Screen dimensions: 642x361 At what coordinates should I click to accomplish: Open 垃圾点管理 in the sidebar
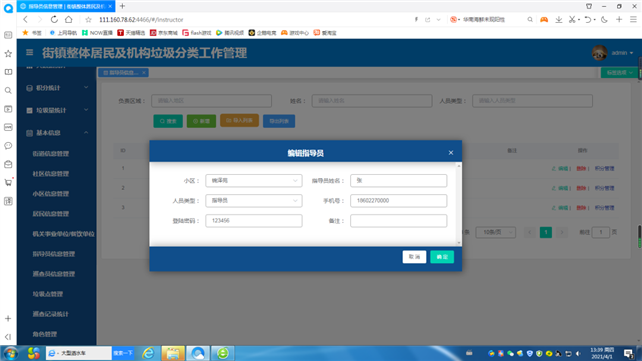pyautogui.click(x=47, y=294)
